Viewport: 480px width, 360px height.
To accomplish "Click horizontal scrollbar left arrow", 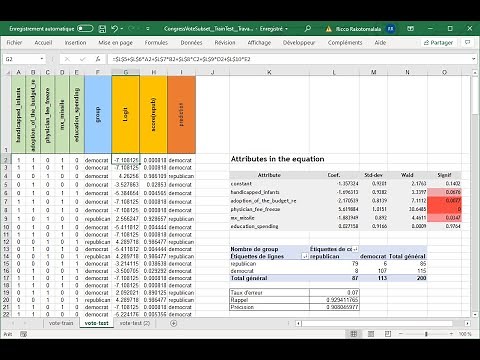I will (x=298, y=323).
